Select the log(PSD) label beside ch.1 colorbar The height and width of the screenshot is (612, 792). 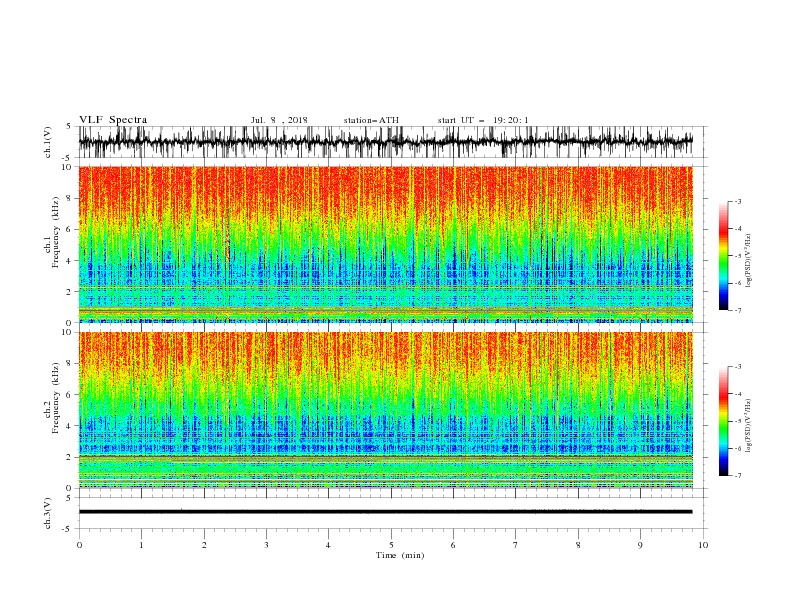748,261
